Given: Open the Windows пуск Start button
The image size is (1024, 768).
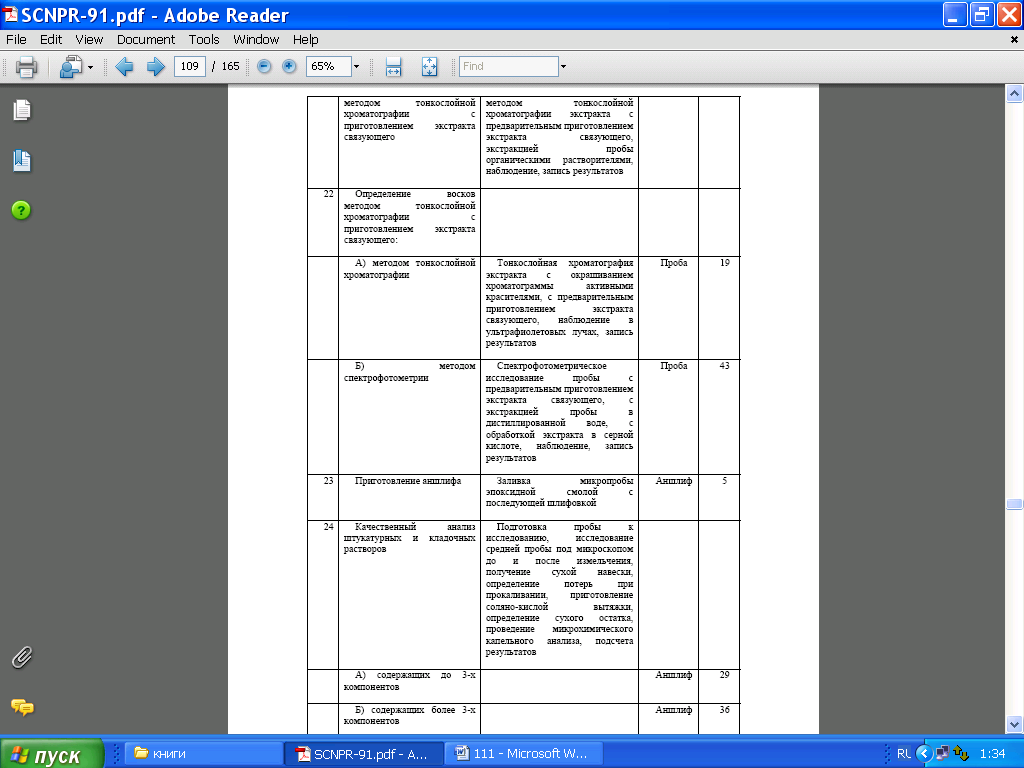Looking at the screenshot, I should tap(52, 754).
